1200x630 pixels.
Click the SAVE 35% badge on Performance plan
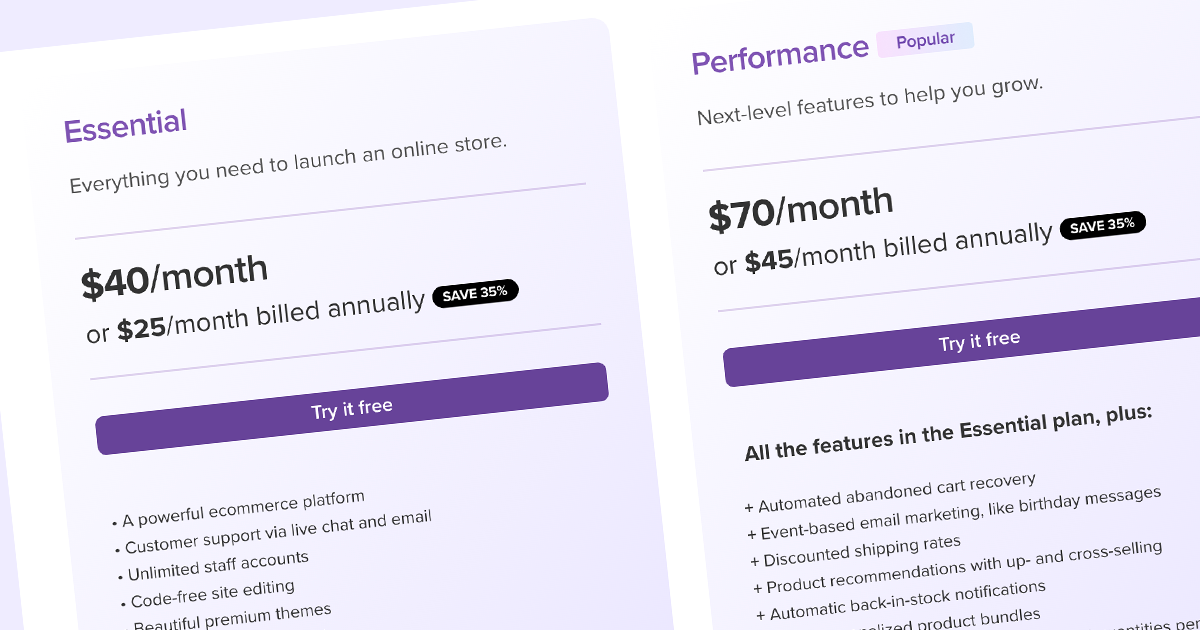click(x=1102, y=226)
